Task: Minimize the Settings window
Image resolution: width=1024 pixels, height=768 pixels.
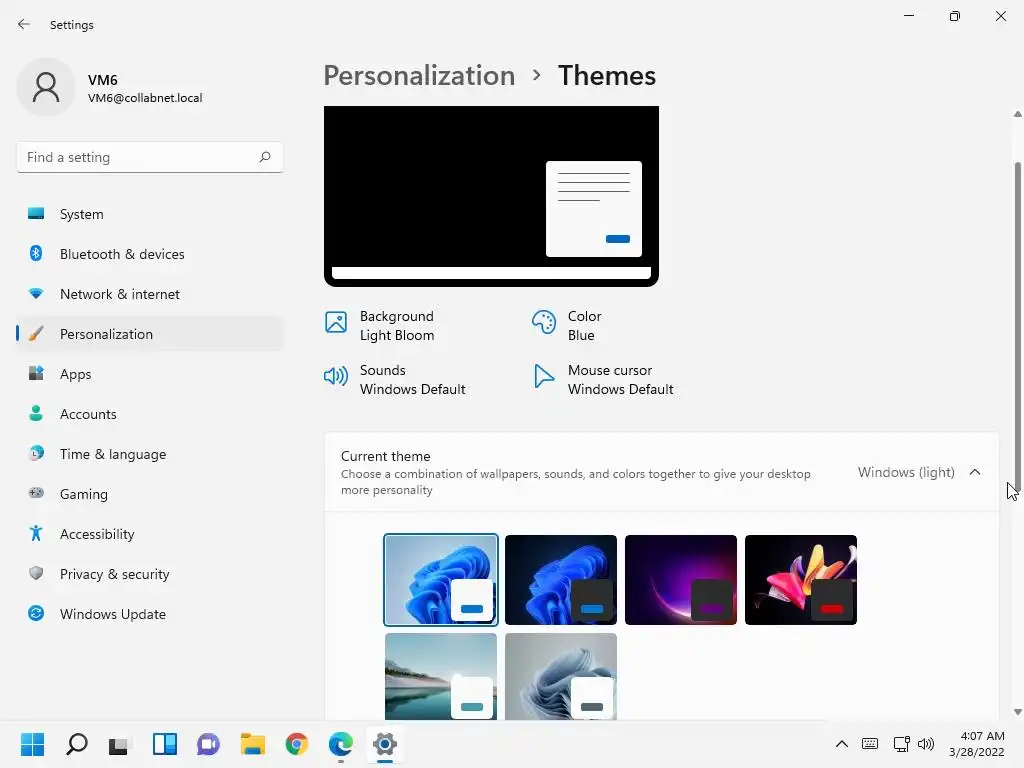Action: tap(908, 16)
